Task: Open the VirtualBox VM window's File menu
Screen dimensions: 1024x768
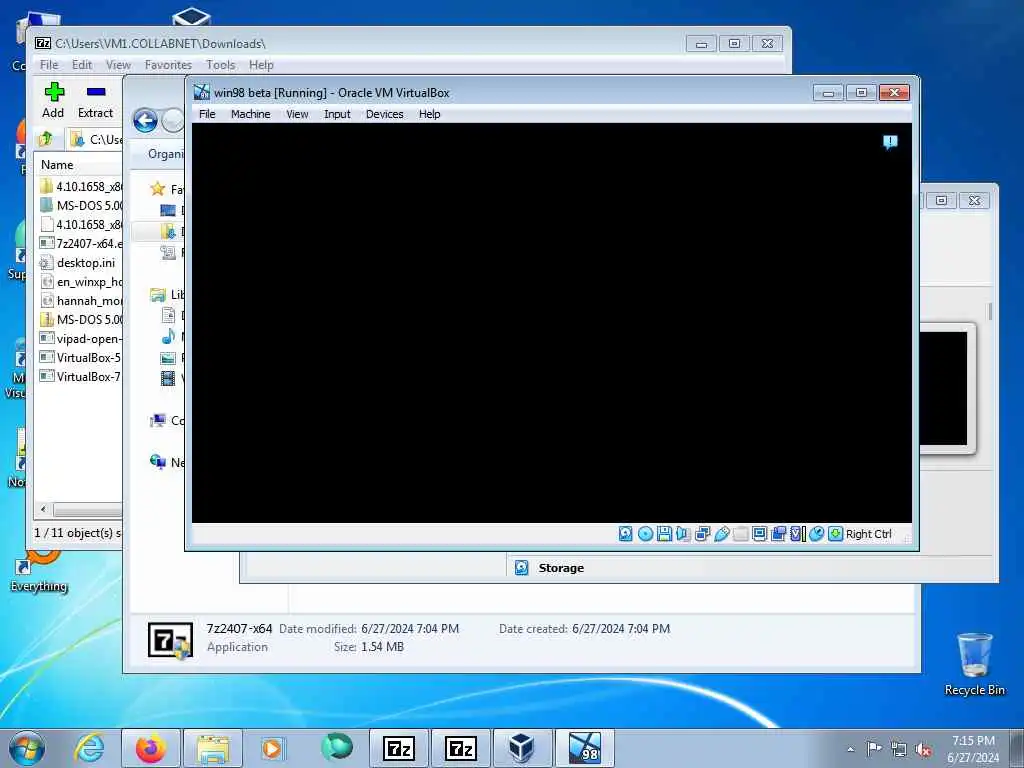Action: [x=207, y=114]
